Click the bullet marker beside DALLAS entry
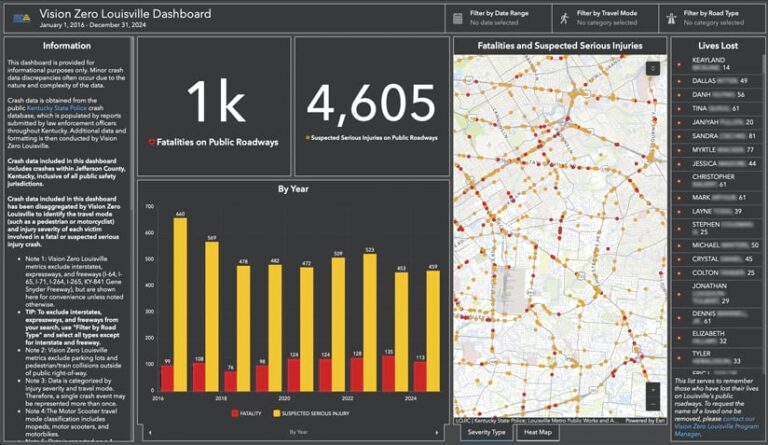 pos(679,81)
